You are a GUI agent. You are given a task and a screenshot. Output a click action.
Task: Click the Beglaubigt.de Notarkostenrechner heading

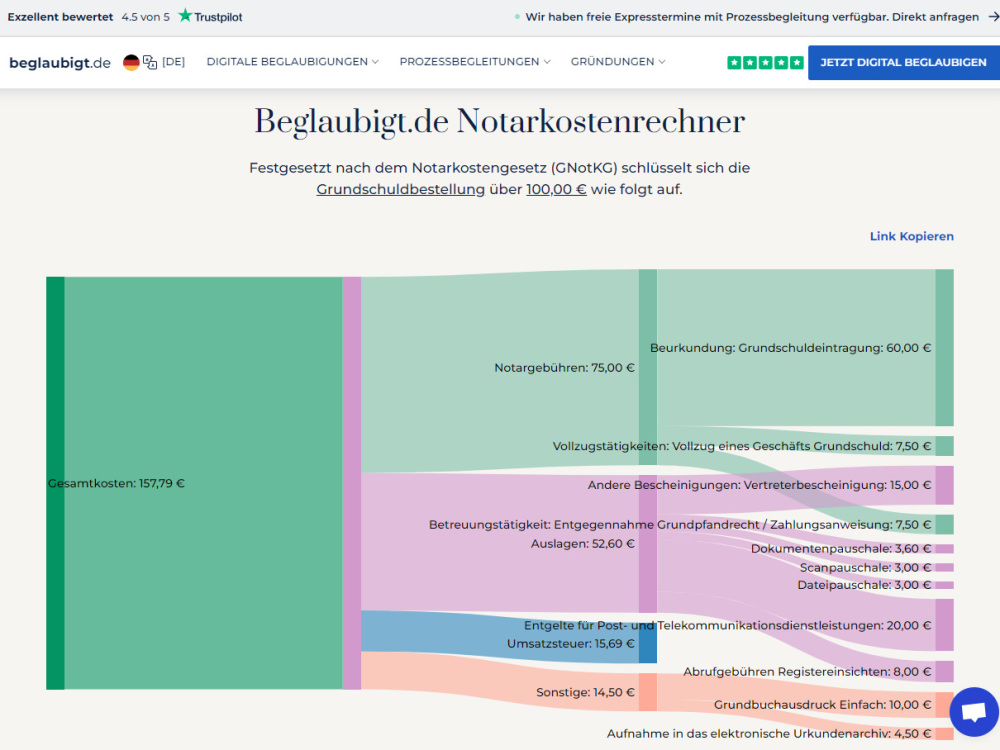click(499, 121)
